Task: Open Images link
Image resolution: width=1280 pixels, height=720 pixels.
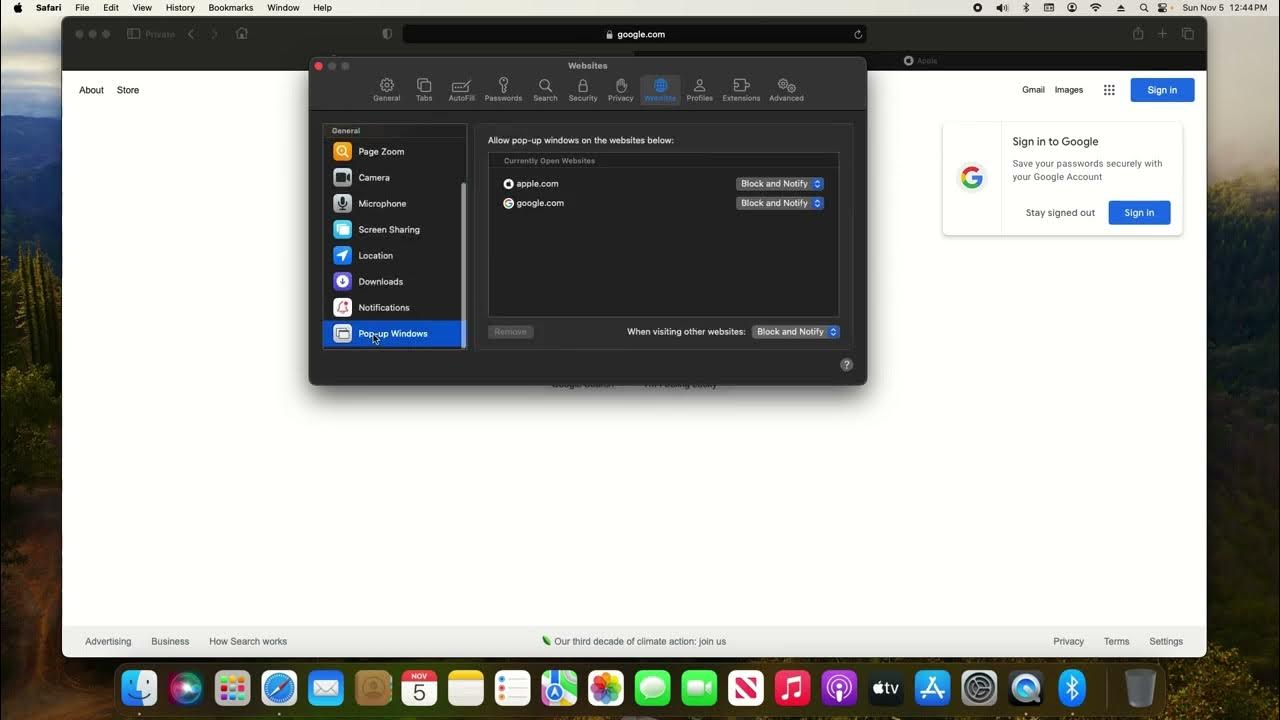Action: pyautogui.click(x=1069, y=90)
